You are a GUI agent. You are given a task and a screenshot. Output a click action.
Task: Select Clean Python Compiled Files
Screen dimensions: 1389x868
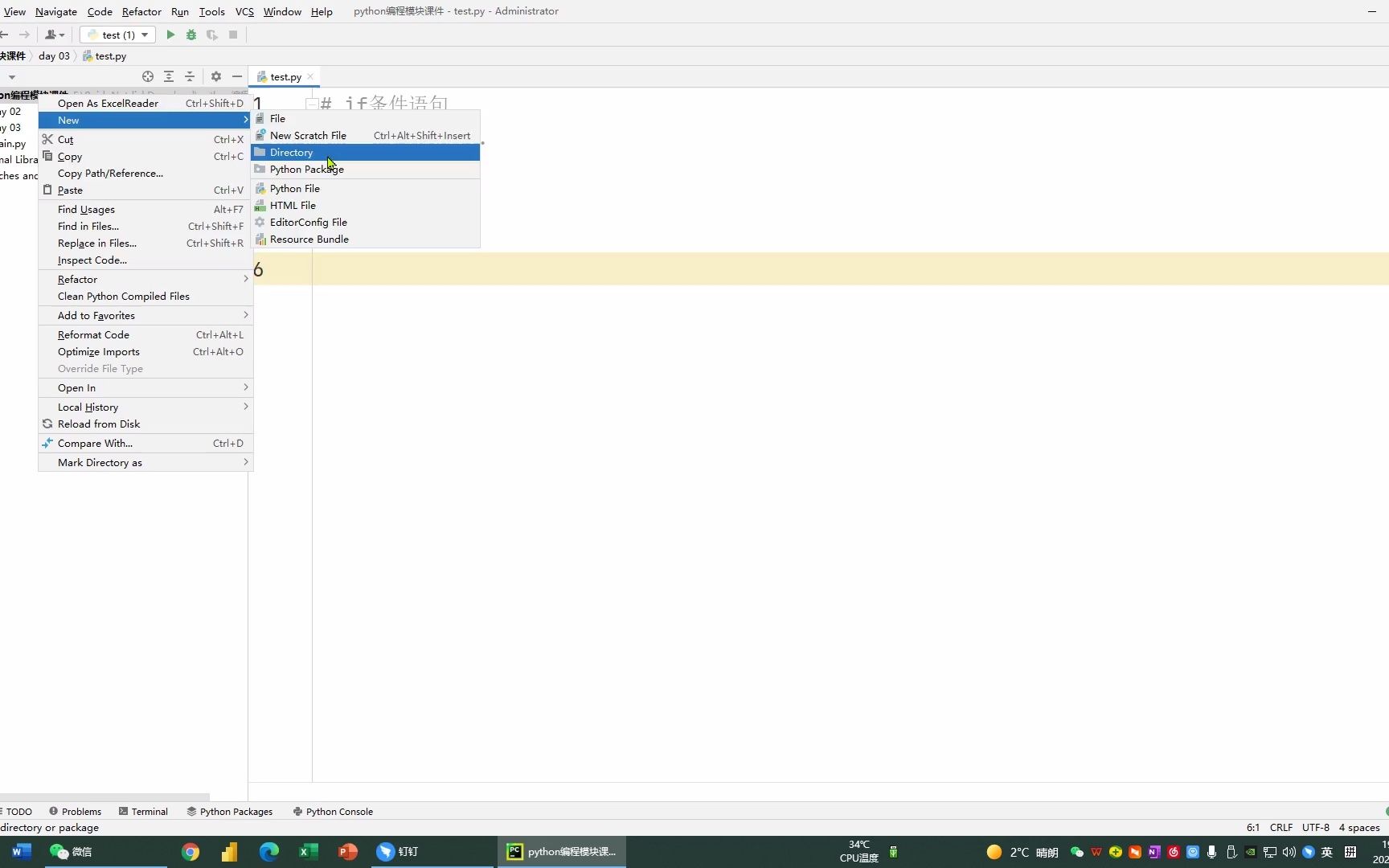[145, 296]
